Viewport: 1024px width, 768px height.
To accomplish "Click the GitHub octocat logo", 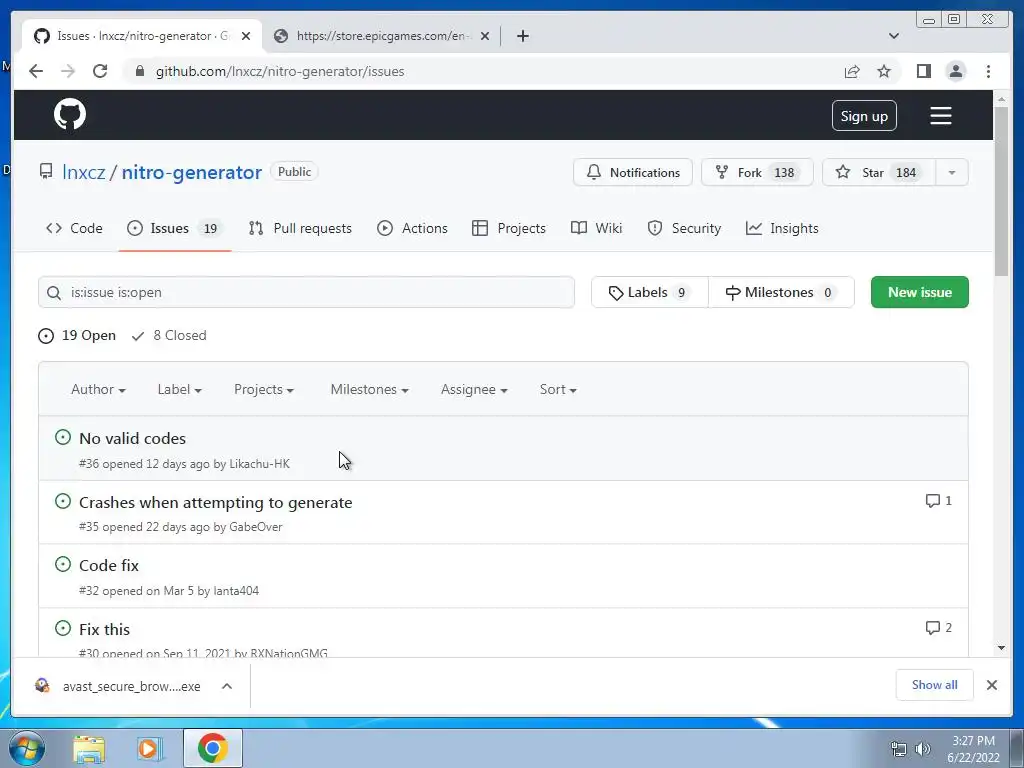I will (70, 114).
